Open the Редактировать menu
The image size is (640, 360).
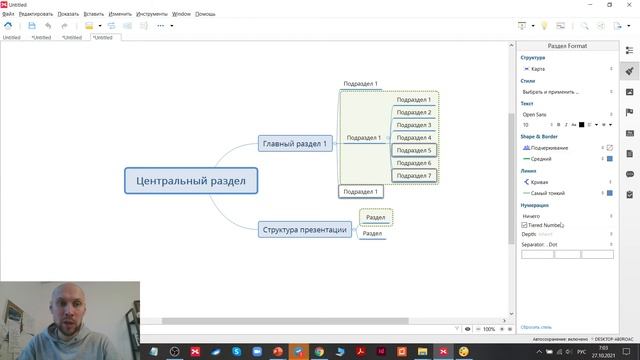point(36,14)
